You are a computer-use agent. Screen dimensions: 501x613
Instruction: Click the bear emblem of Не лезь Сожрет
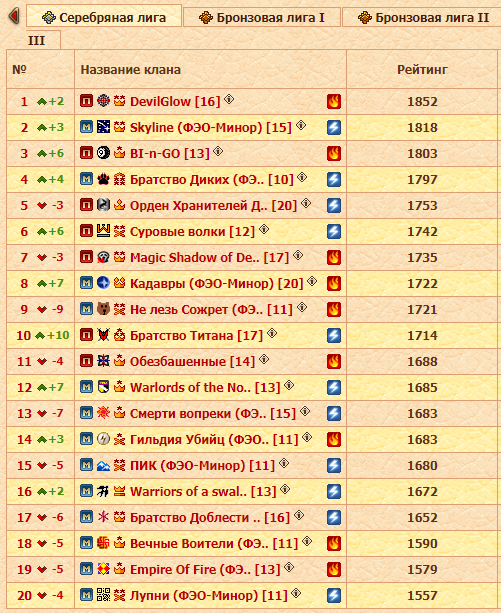pos(103,309)
